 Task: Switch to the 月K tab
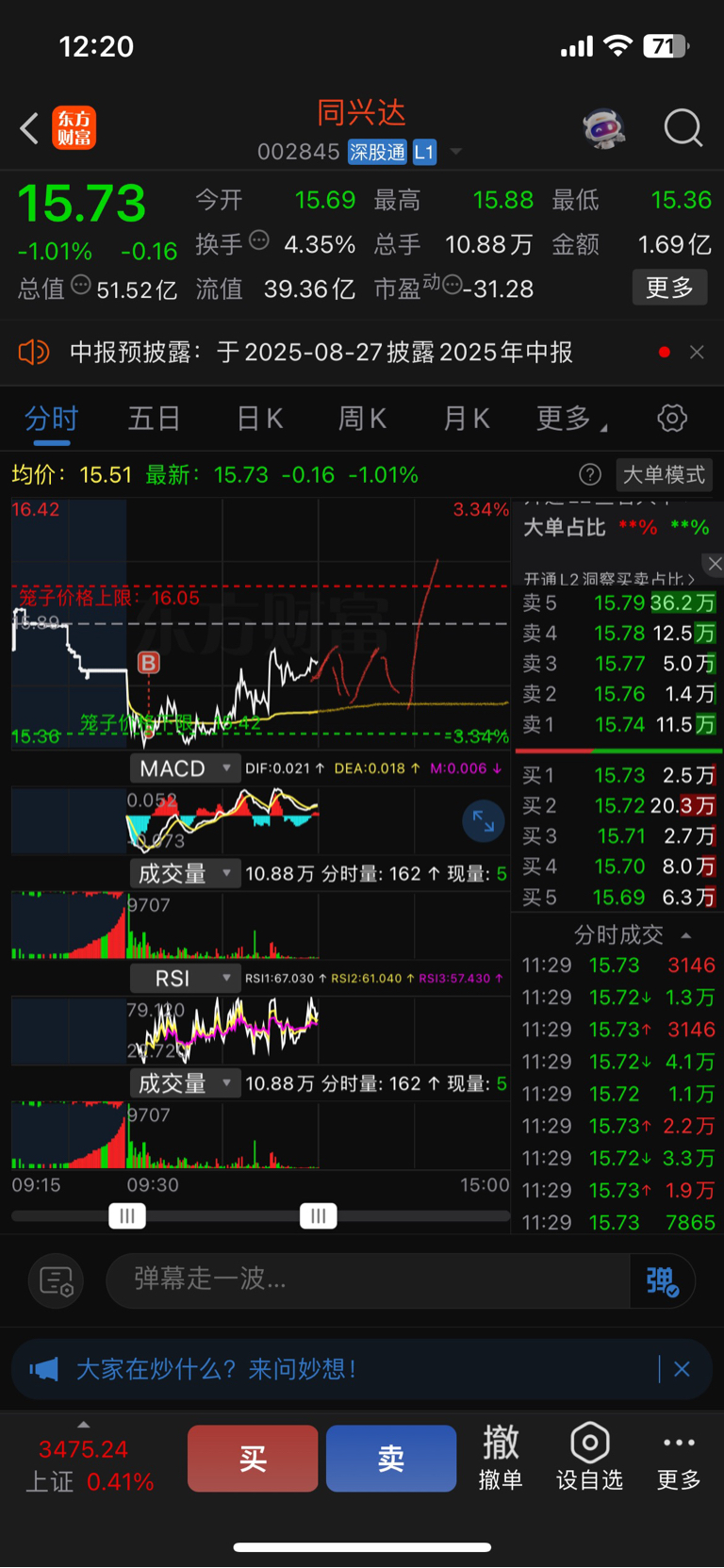coord(466,419)
